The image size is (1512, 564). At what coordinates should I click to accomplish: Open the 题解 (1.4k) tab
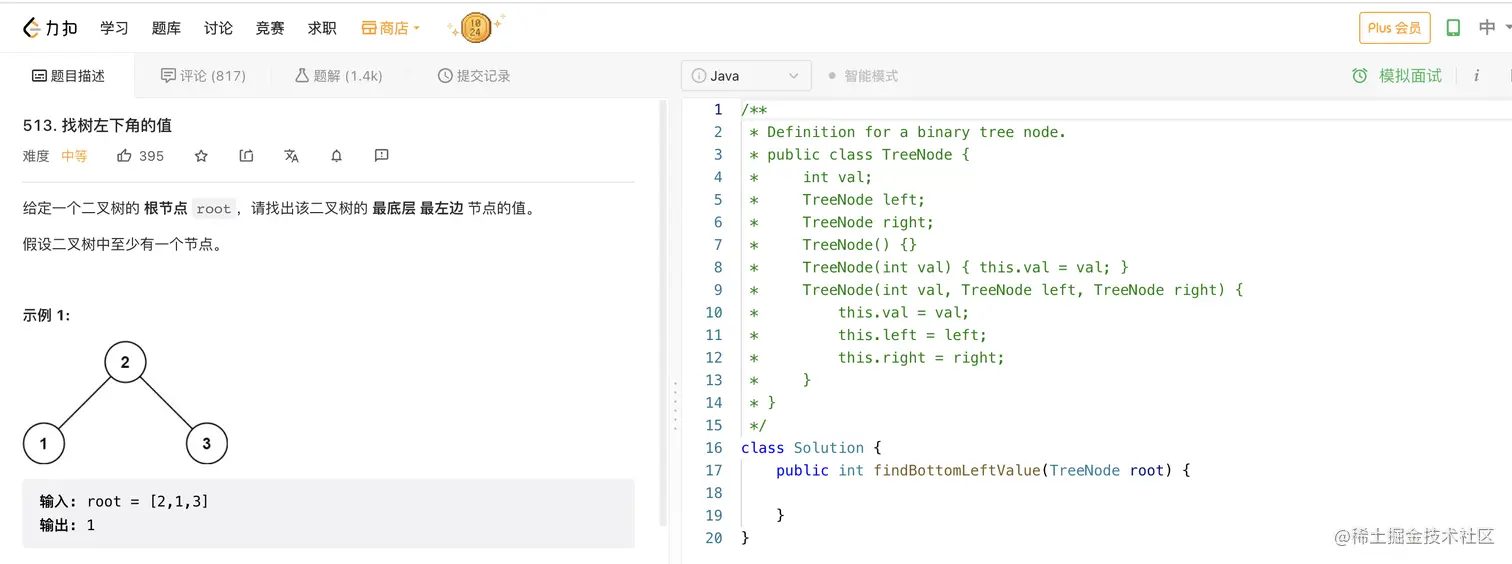(338, 76)
